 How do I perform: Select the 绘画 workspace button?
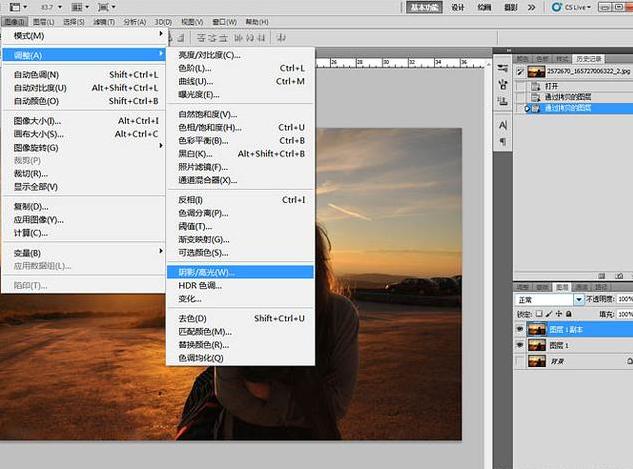484,7
